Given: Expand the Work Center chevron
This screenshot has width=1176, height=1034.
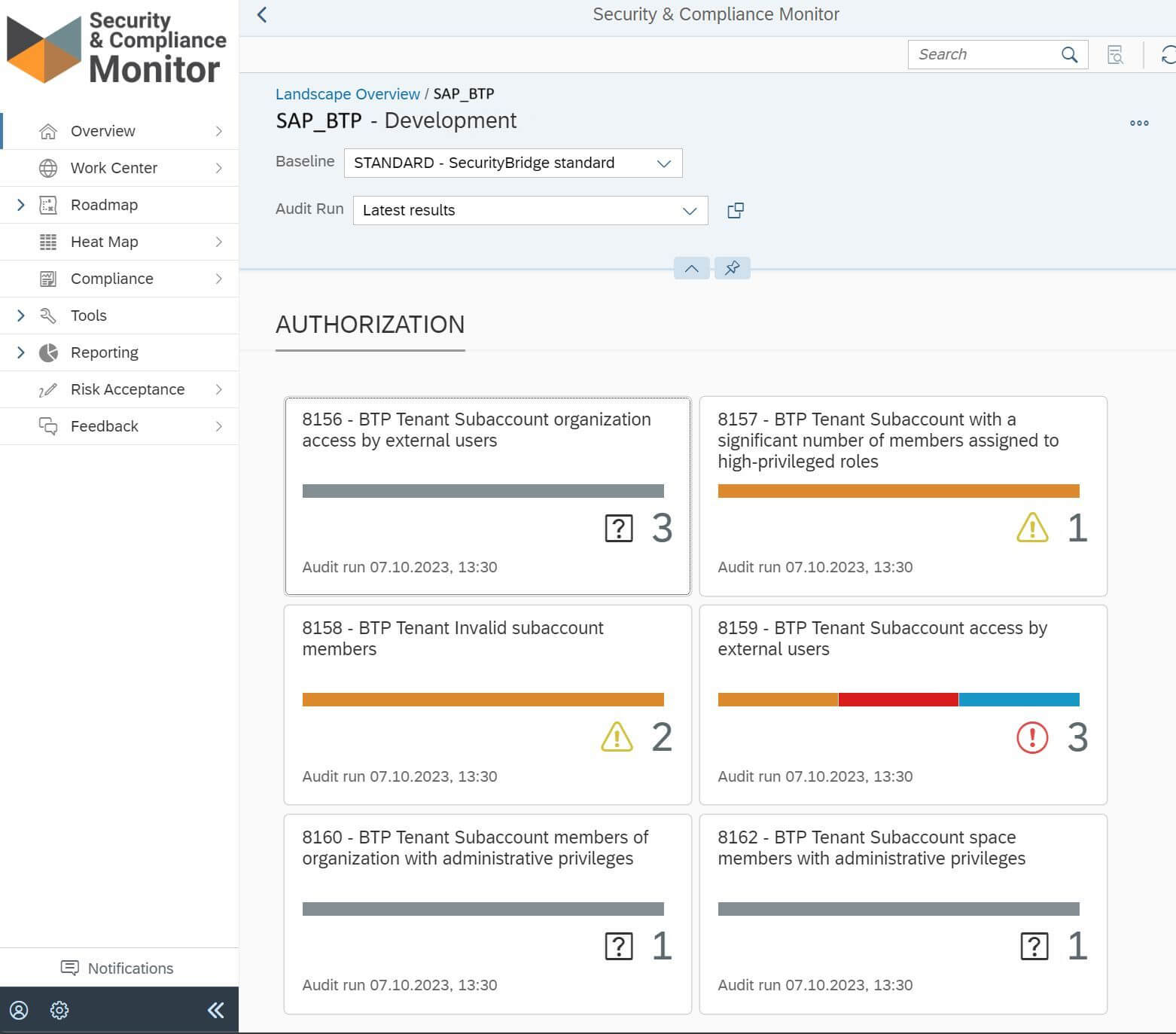Looking at the screenshot, I should pos(219,167).
